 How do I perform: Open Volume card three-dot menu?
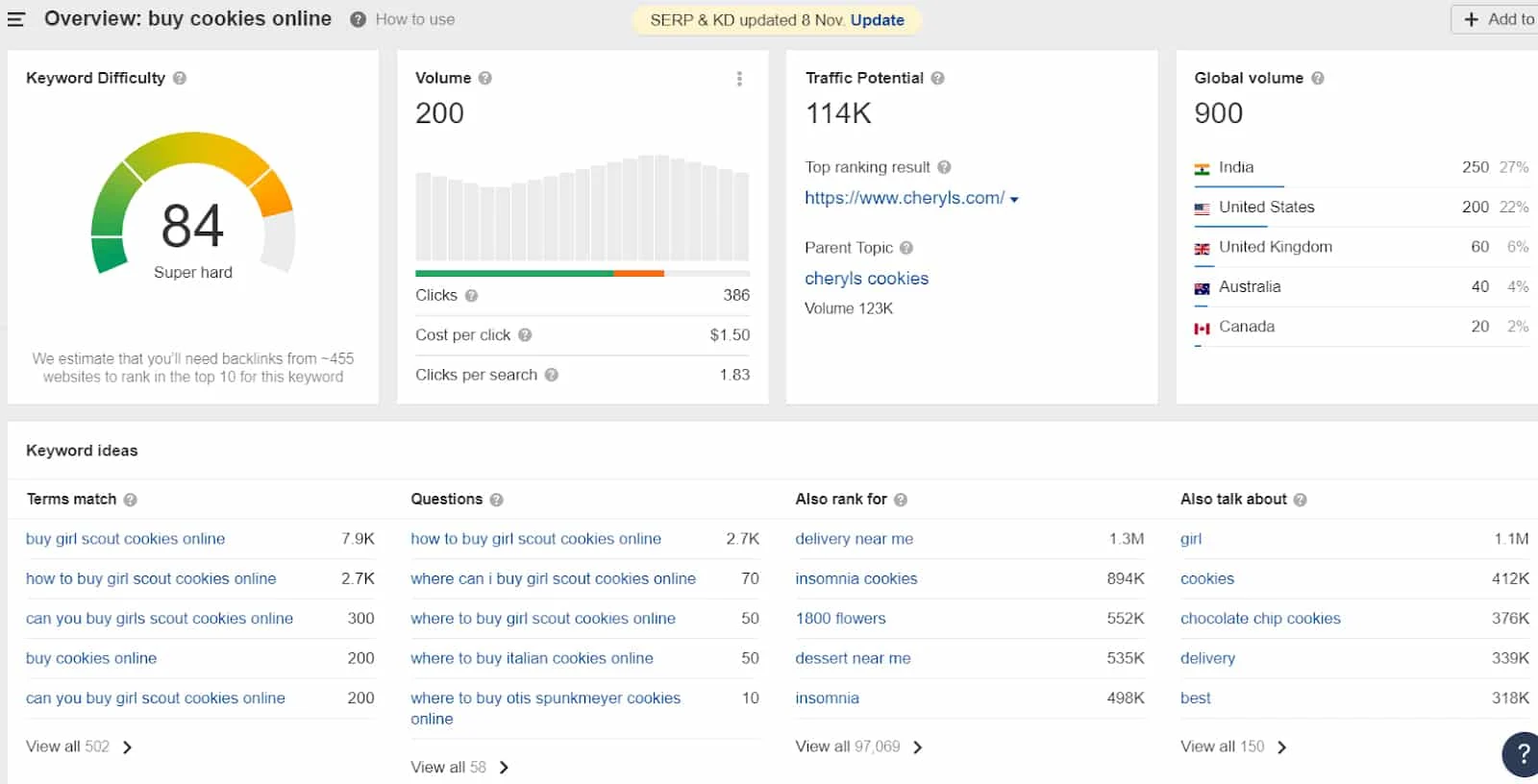click(x=739, y=79)
